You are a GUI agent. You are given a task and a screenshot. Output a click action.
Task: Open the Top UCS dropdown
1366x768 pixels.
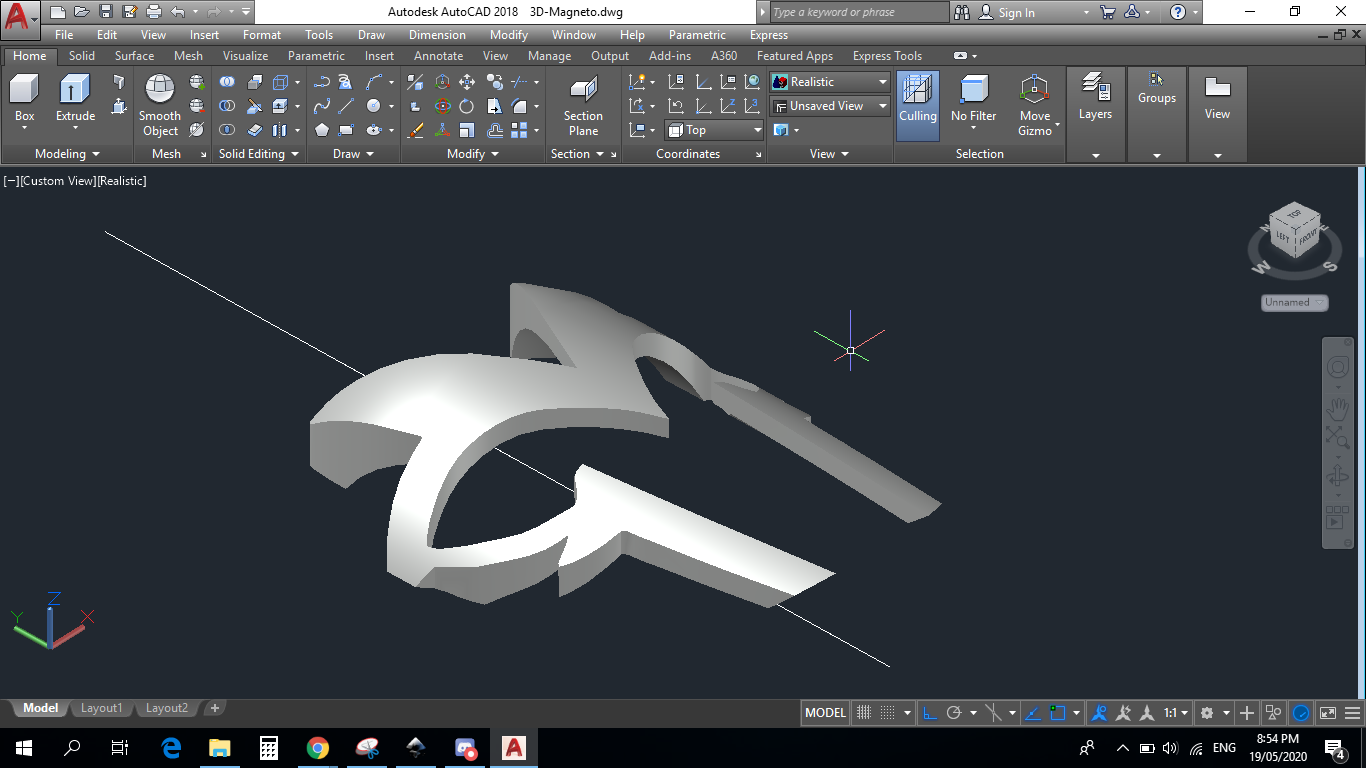pyautogui.click(x=714, y=130)
